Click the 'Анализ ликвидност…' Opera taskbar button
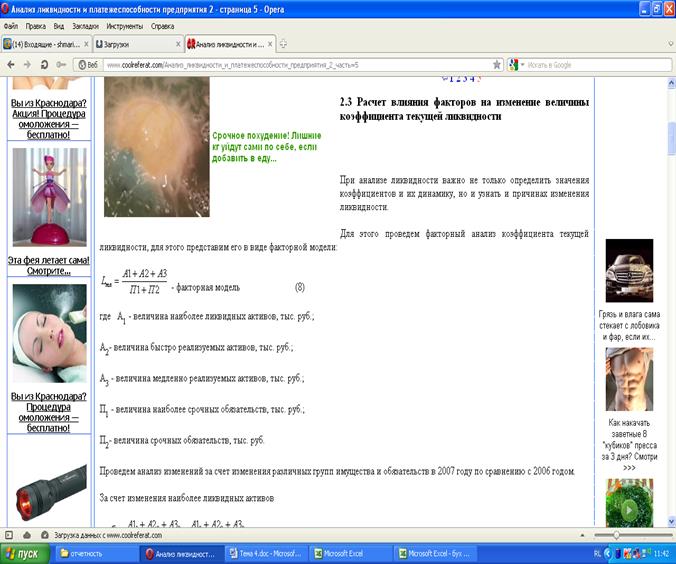The height and width of the screenshot is (564, 676). (181, 554)
